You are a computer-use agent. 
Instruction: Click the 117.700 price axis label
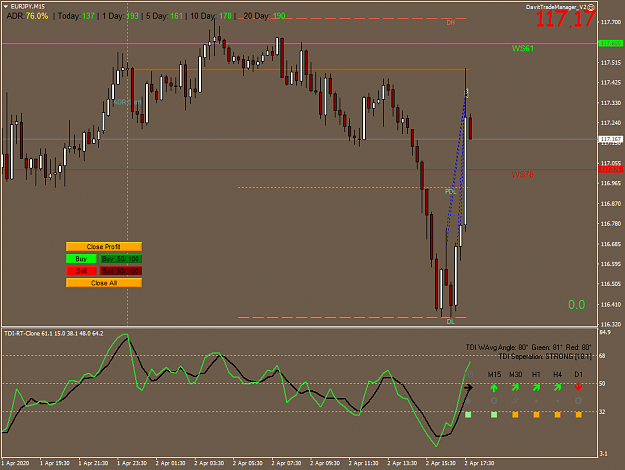611,22
